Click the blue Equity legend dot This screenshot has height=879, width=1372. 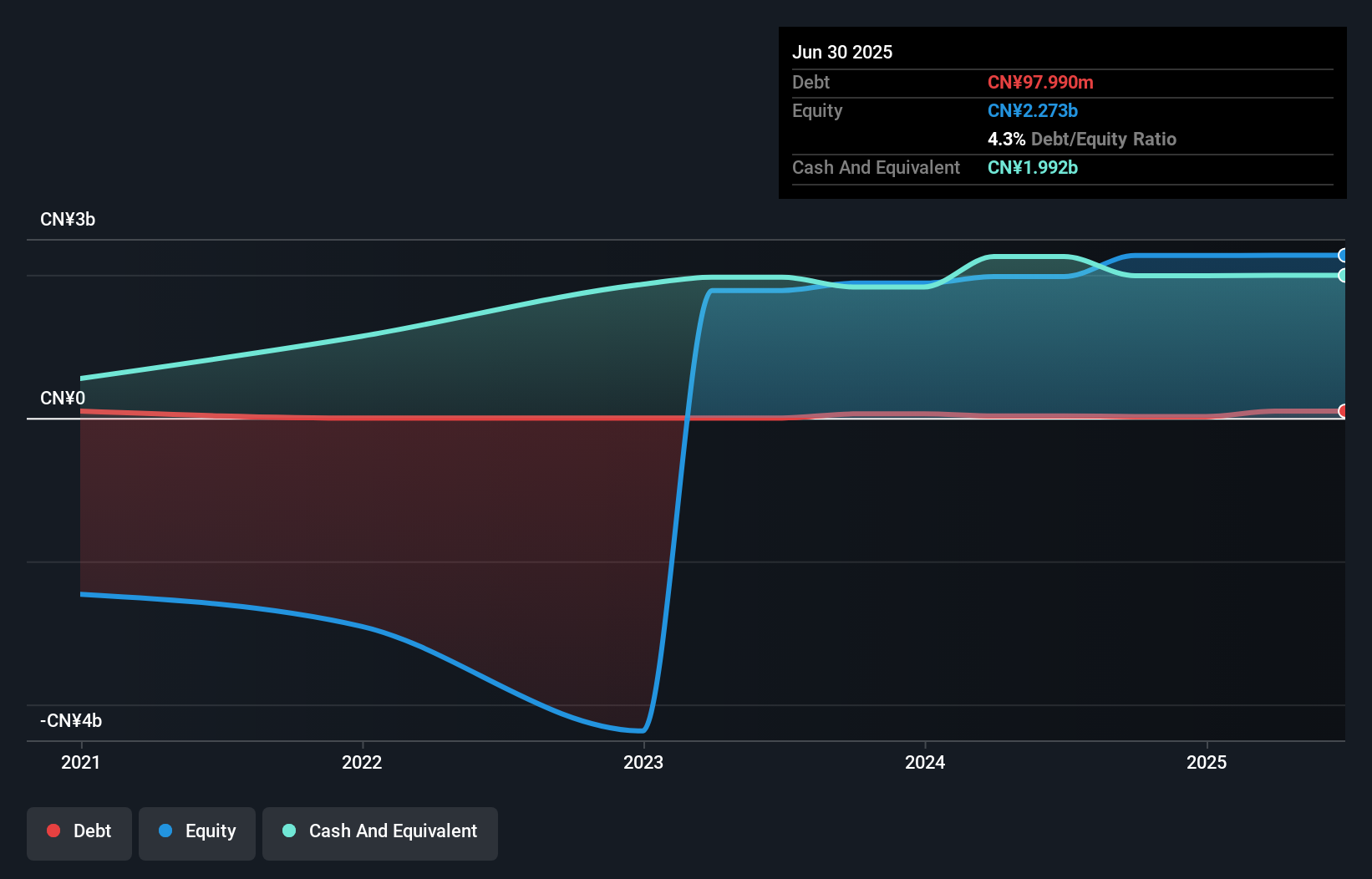pos(166,831)
